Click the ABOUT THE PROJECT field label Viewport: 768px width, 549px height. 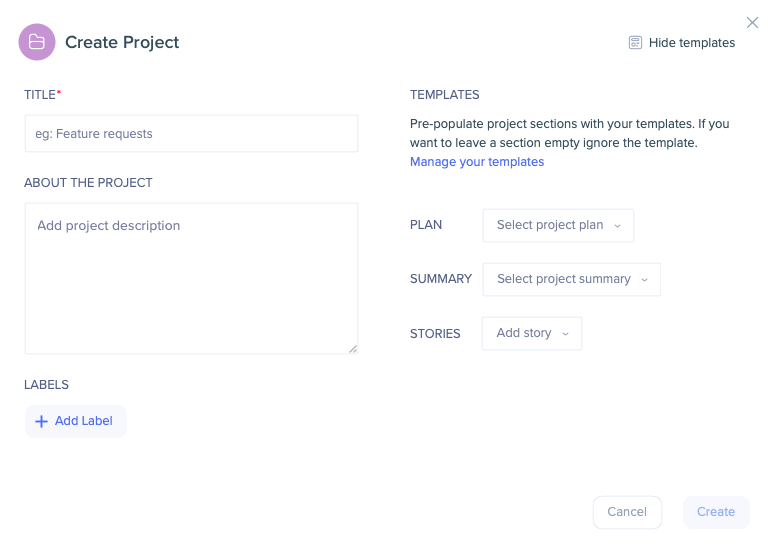(88, 183)
